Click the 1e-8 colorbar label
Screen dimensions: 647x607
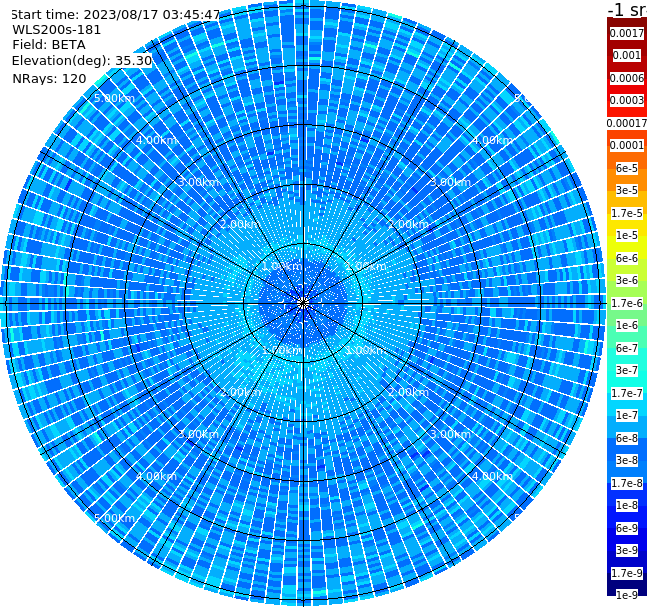(x=627, y=505)
